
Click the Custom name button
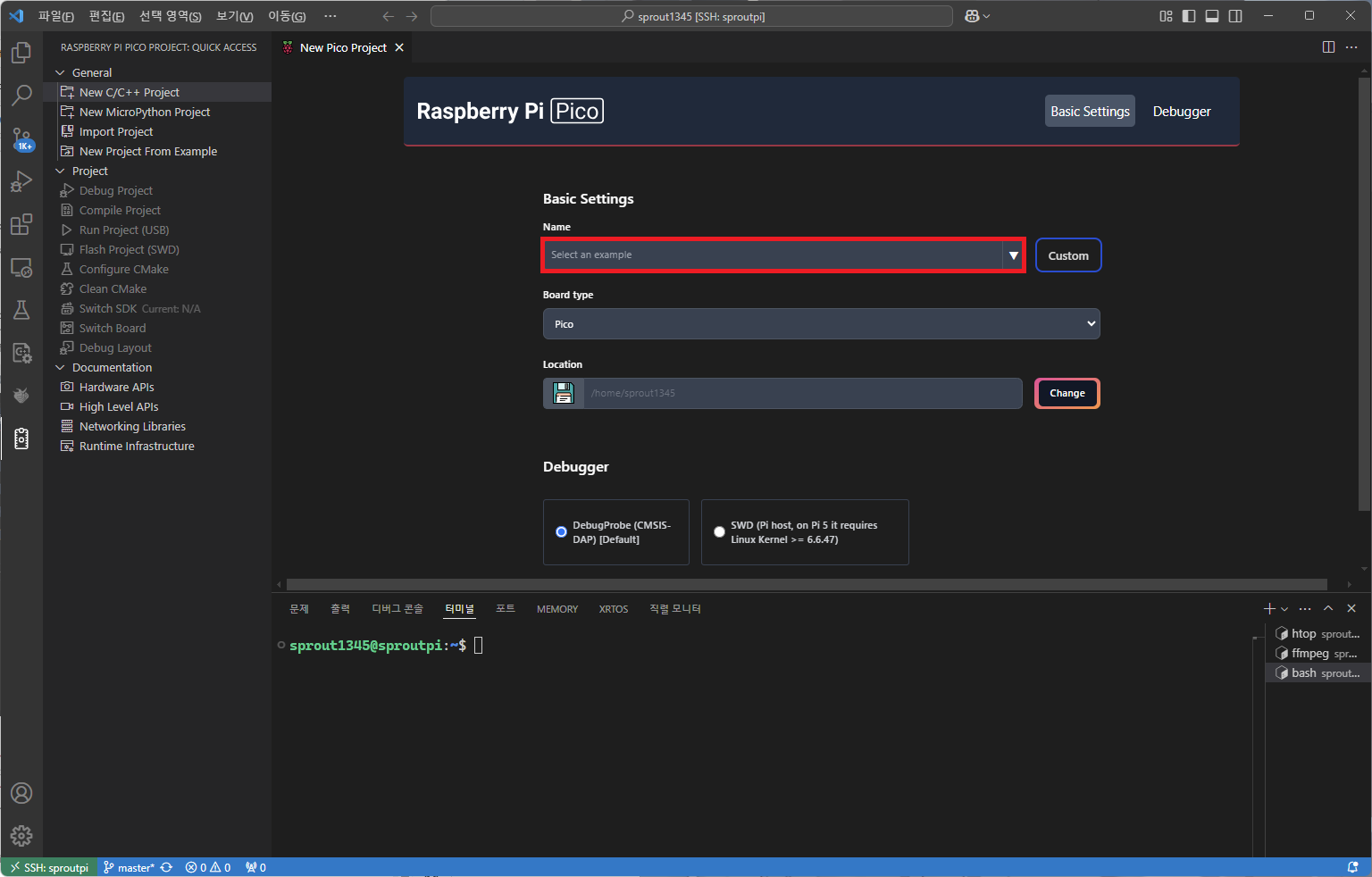[x=1068, y=255]
